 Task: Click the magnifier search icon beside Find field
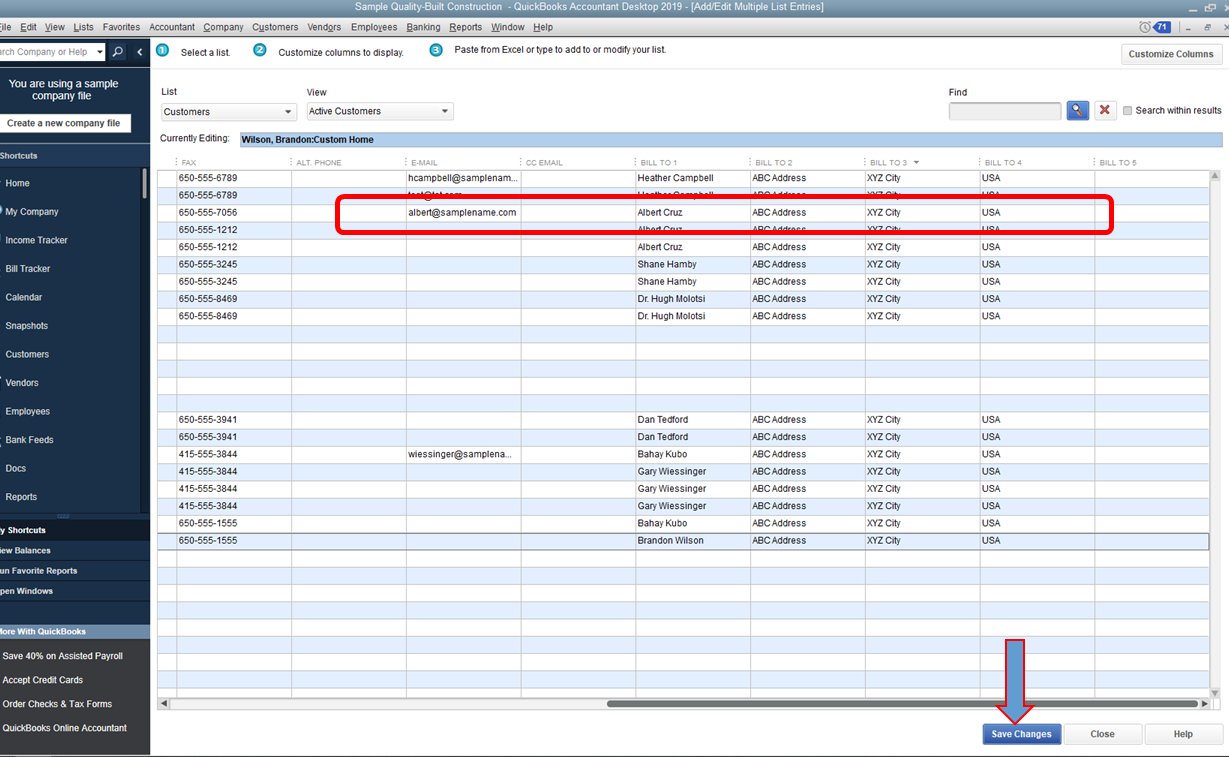pyautogui.click(x=1077, y=110)
